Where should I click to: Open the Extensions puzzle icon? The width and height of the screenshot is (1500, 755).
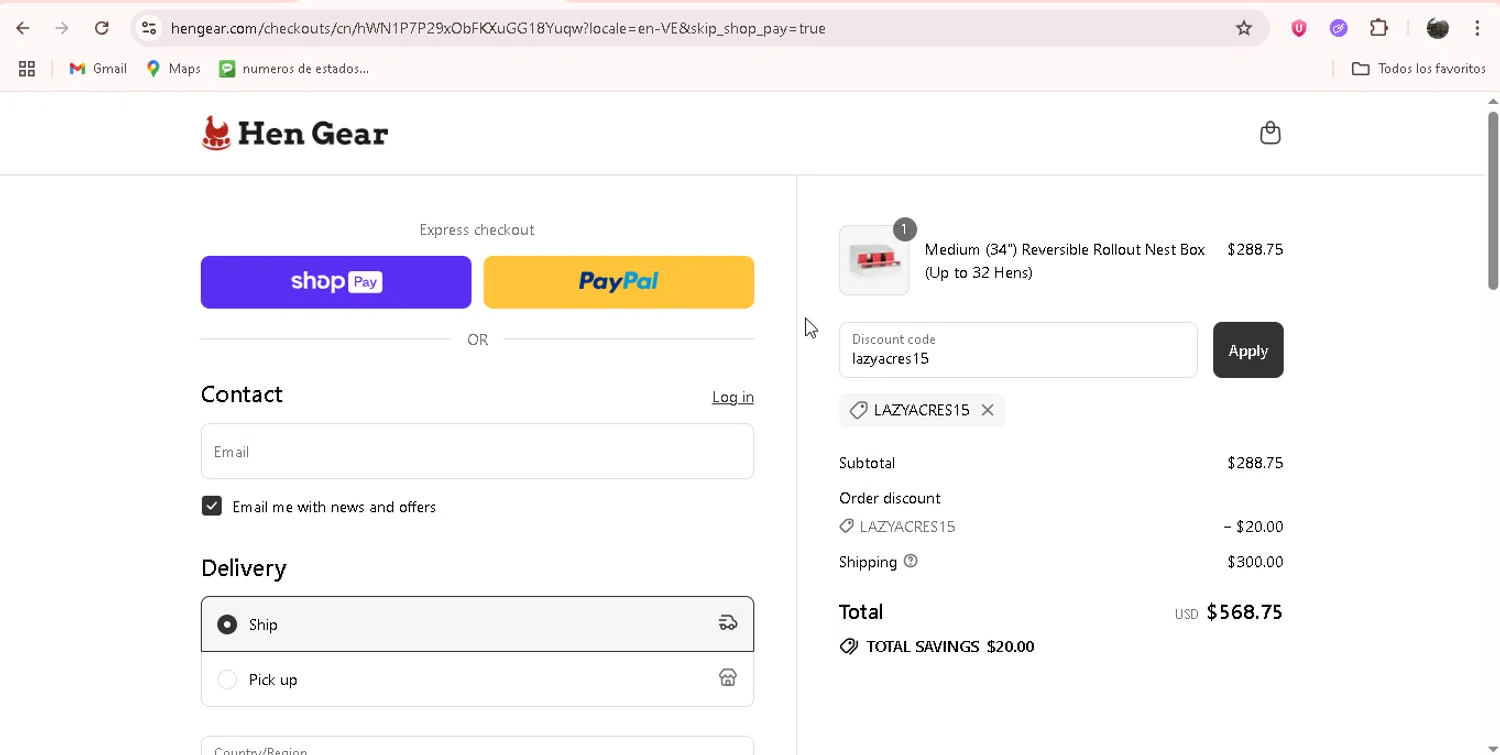click(x=1379, y=28)
